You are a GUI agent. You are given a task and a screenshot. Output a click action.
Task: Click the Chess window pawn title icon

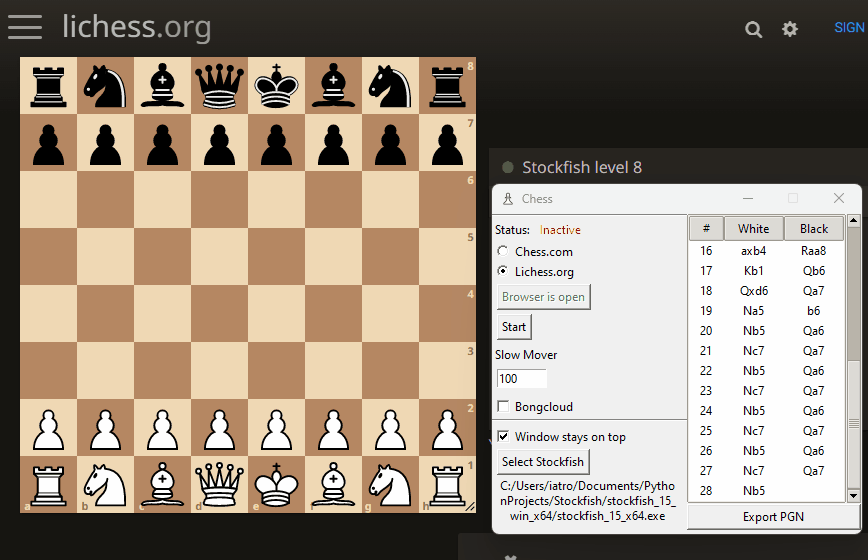(508, 199)
